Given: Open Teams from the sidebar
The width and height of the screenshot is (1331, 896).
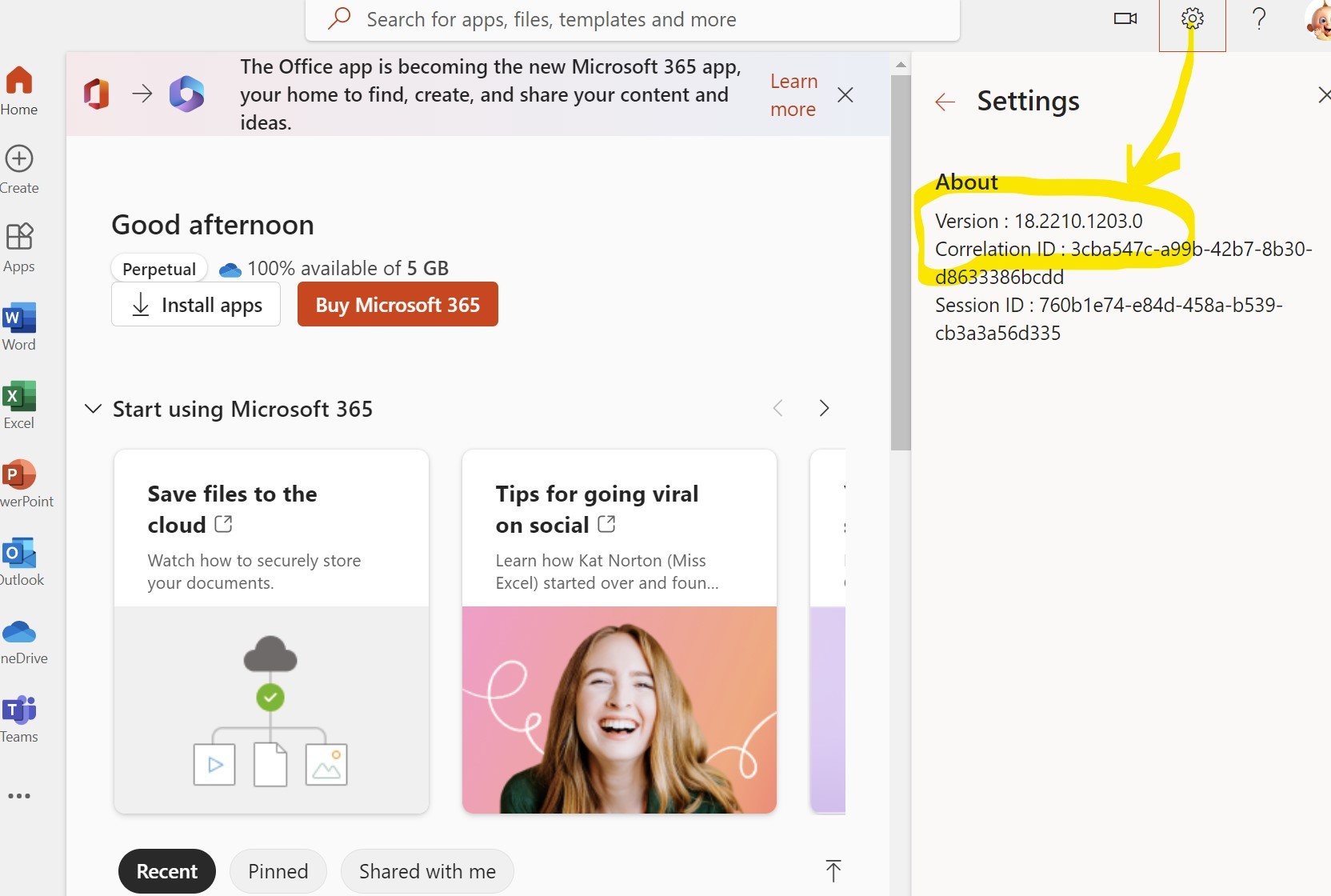Looking at the screenshot, I should tap(19, 718).
